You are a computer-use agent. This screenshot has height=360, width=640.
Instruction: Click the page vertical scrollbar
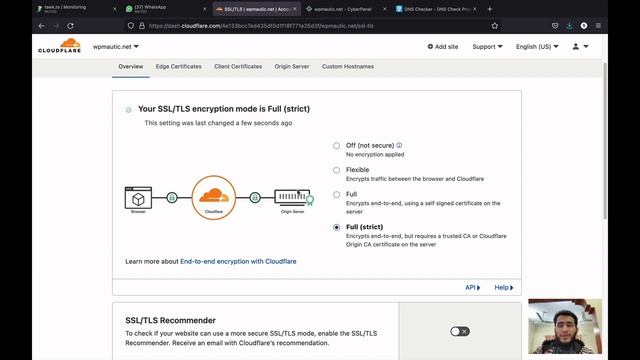[x=605, y=141]
